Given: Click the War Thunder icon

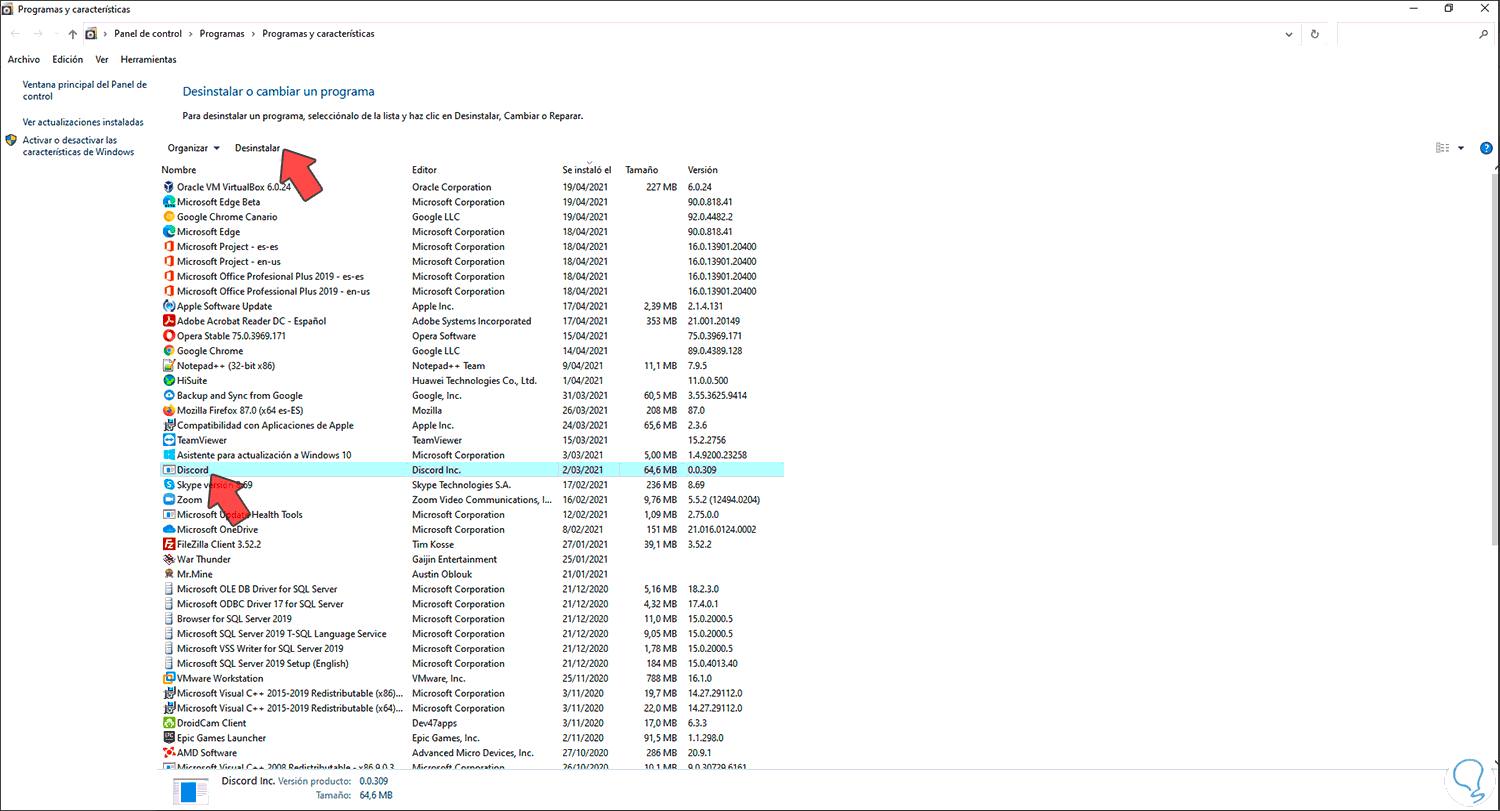Looking at the screenshot, I should [x=168, y=559].
